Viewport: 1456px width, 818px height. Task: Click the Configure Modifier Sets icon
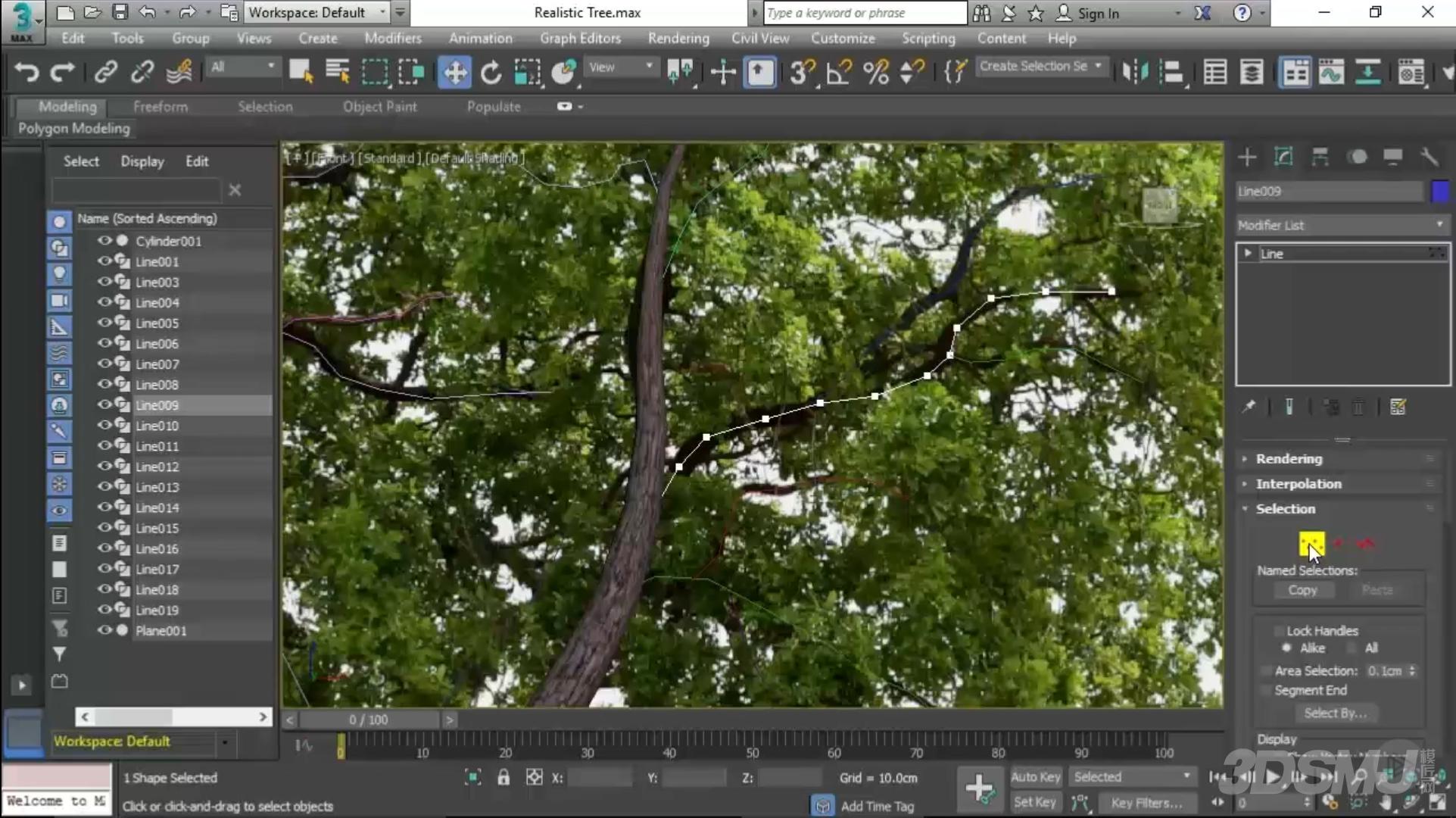point(1398,407)
